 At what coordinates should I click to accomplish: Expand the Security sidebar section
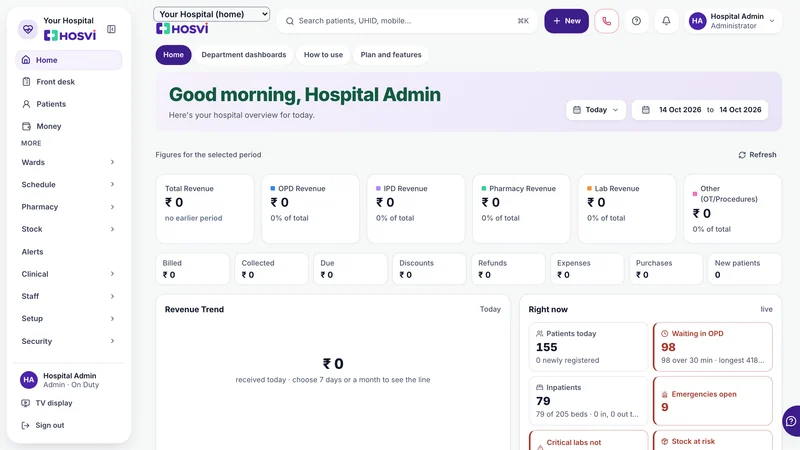tap(68, 341)
